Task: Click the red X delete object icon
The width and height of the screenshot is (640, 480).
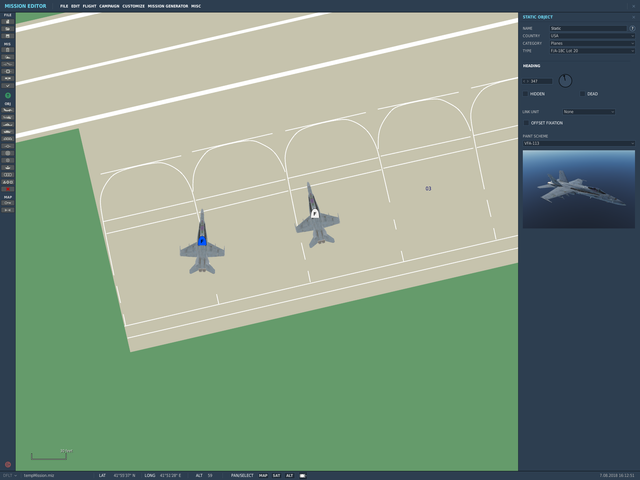Action: 7,189
